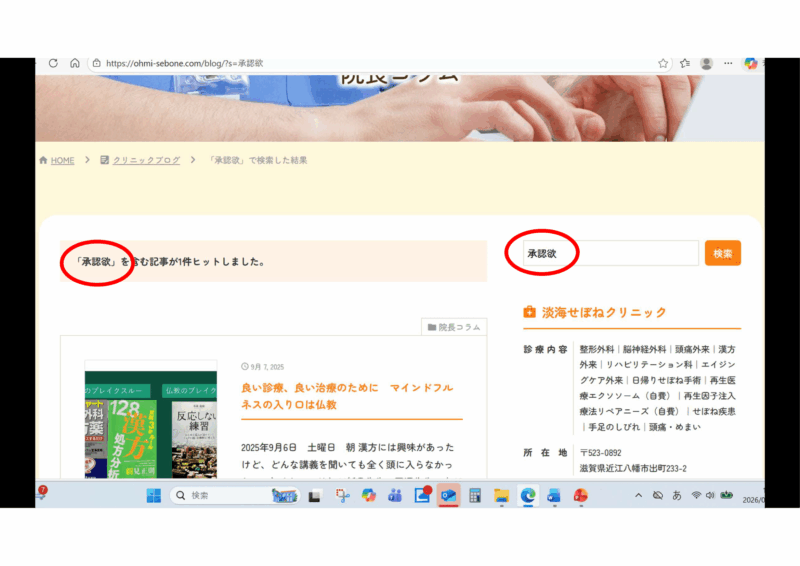Click the taskbar 検索 search box
This screenshot has width=800, height=566.
click(x=235, y=496)
